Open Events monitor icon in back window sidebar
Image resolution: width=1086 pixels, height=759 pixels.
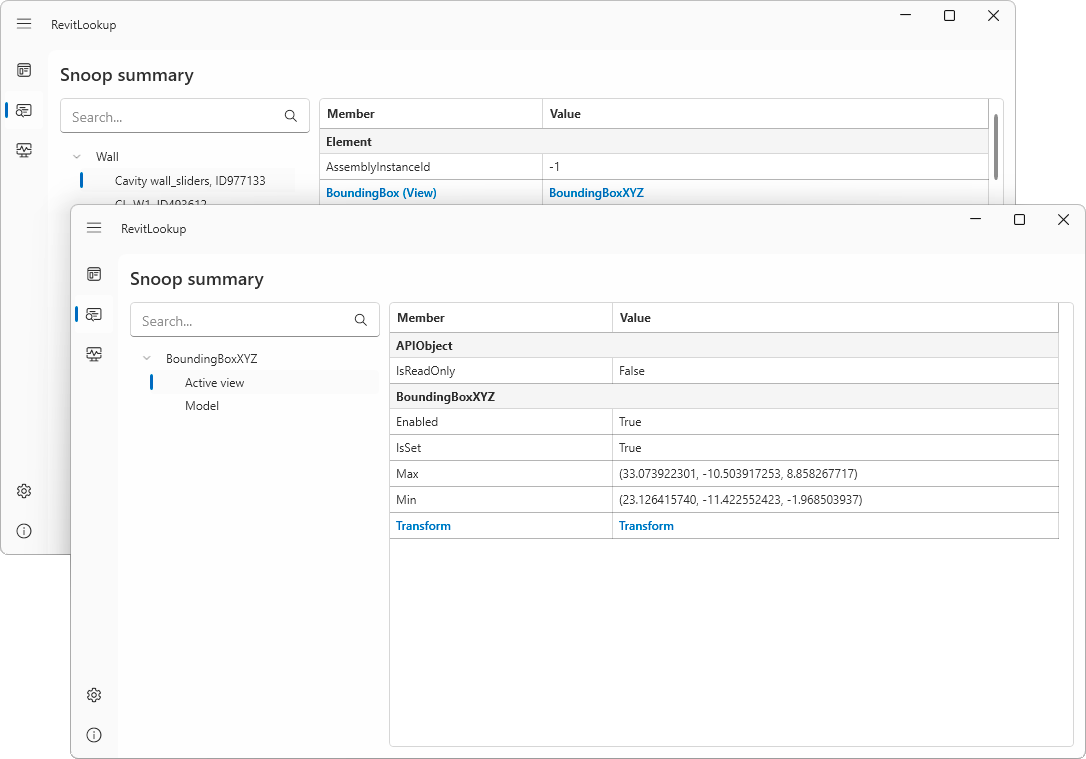click(24, 150)
